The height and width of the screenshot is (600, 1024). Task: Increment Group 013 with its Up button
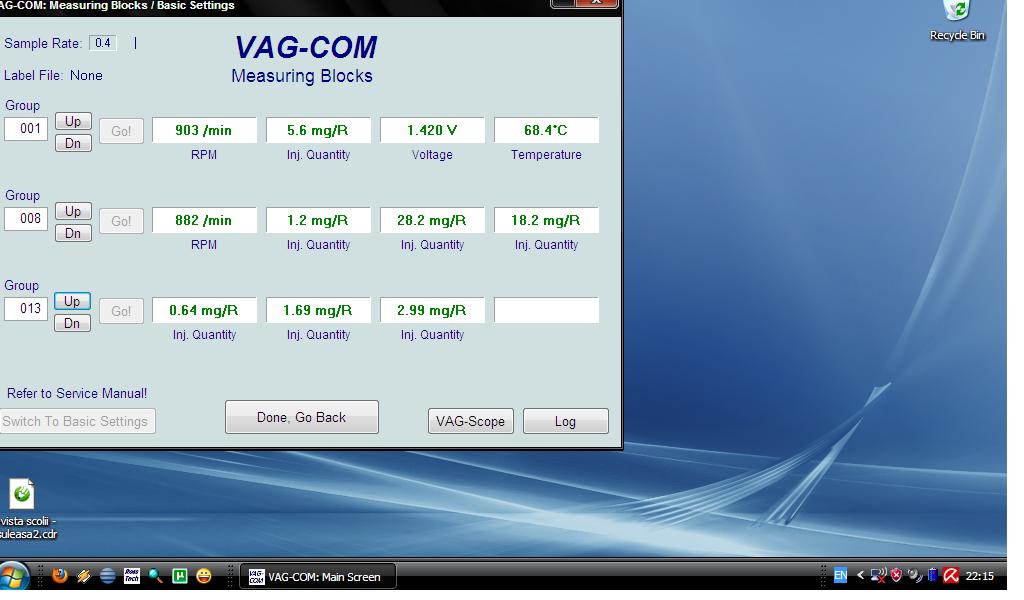(x=72, y=302)
